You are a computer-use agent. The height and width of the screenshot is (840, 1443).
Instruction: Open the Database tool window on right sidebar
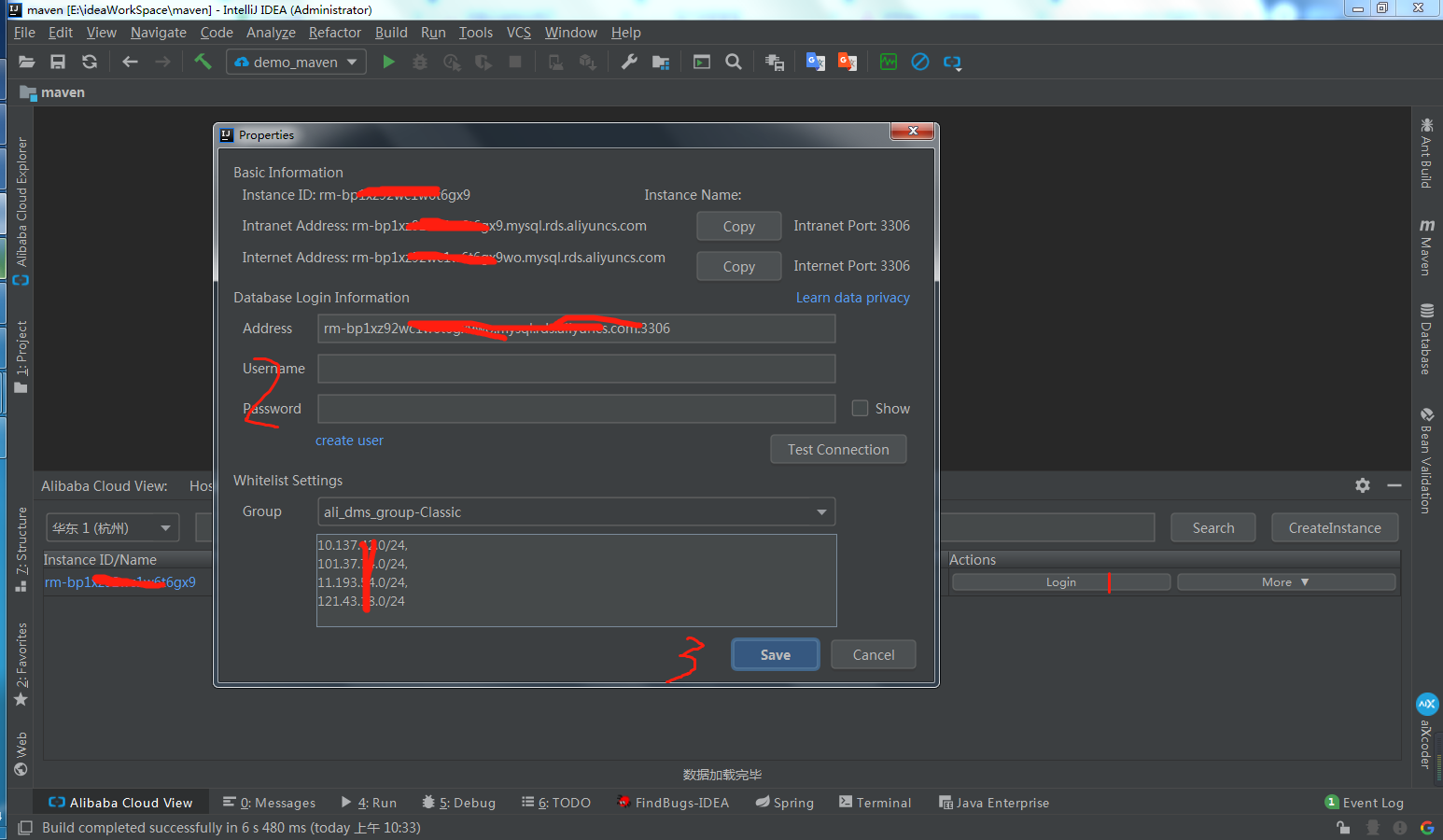tap(1426, 340)
